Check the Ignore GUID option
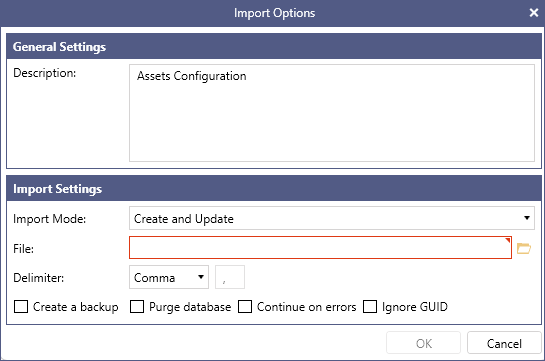 click(370, 307)
